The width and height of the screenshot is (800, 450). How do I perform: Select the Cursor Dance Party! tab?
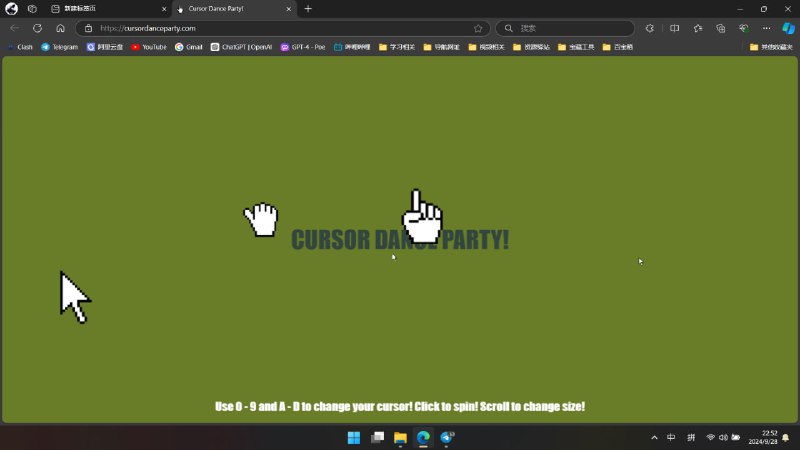pos(230,9)
